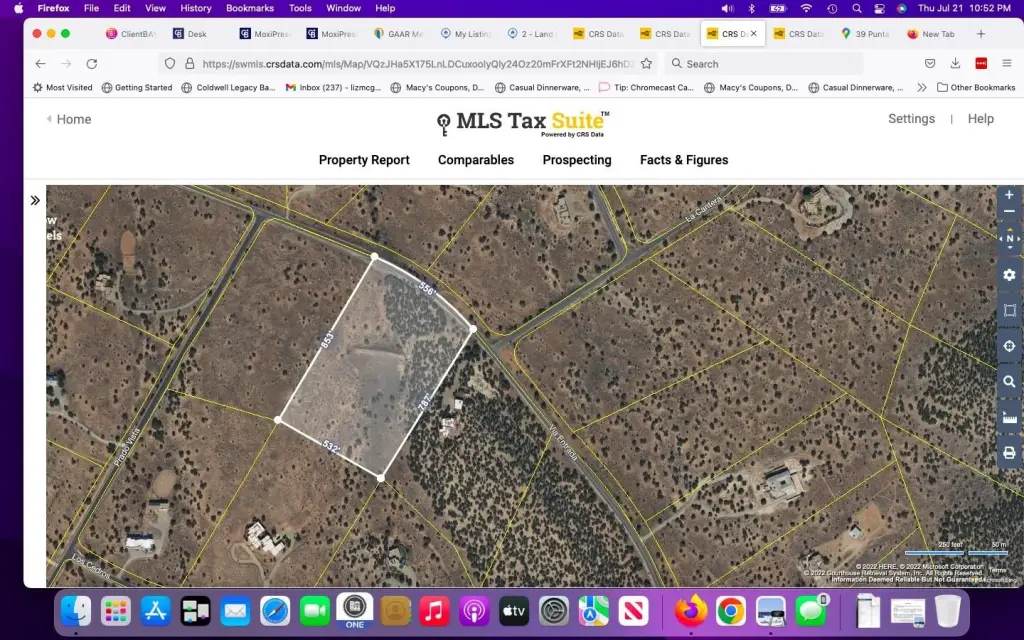Open the Property Report menu

click(x=364, y=160)
